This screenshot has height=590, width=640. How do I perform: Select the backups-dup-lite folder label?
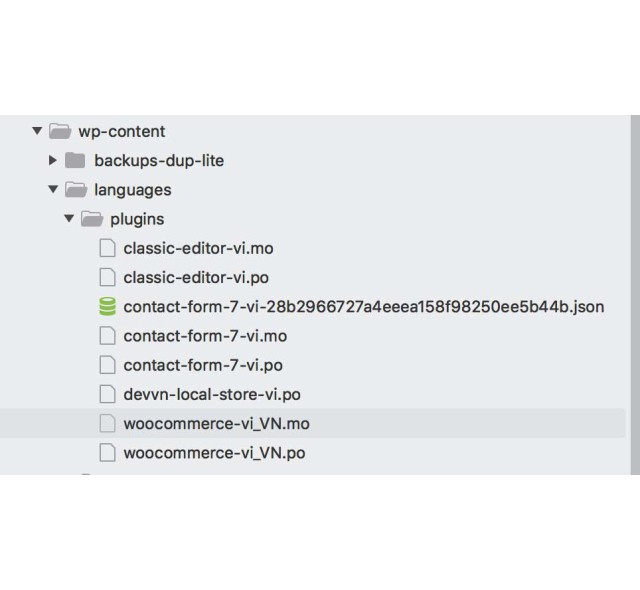[x=159, y=161]
